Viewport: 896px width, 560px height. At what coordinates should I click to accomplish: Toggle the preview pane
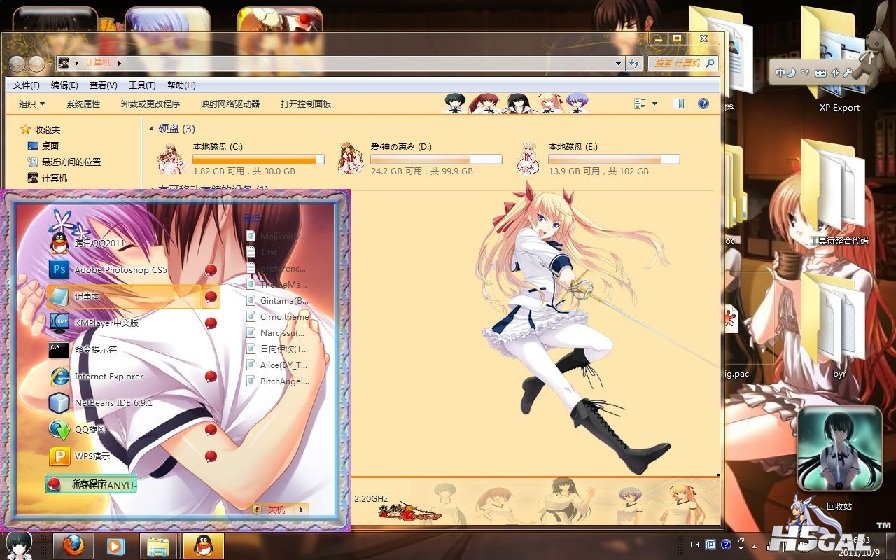pos(679,103)
